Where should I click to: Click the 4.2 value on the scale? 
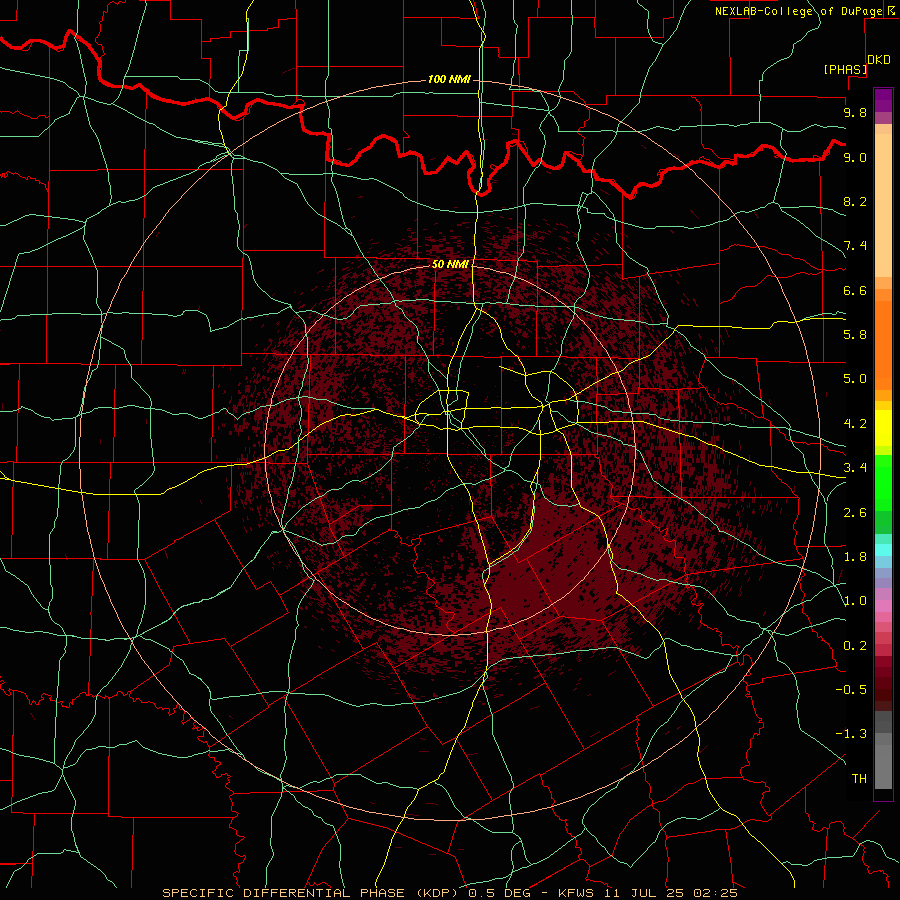click(x=855, y=424)
